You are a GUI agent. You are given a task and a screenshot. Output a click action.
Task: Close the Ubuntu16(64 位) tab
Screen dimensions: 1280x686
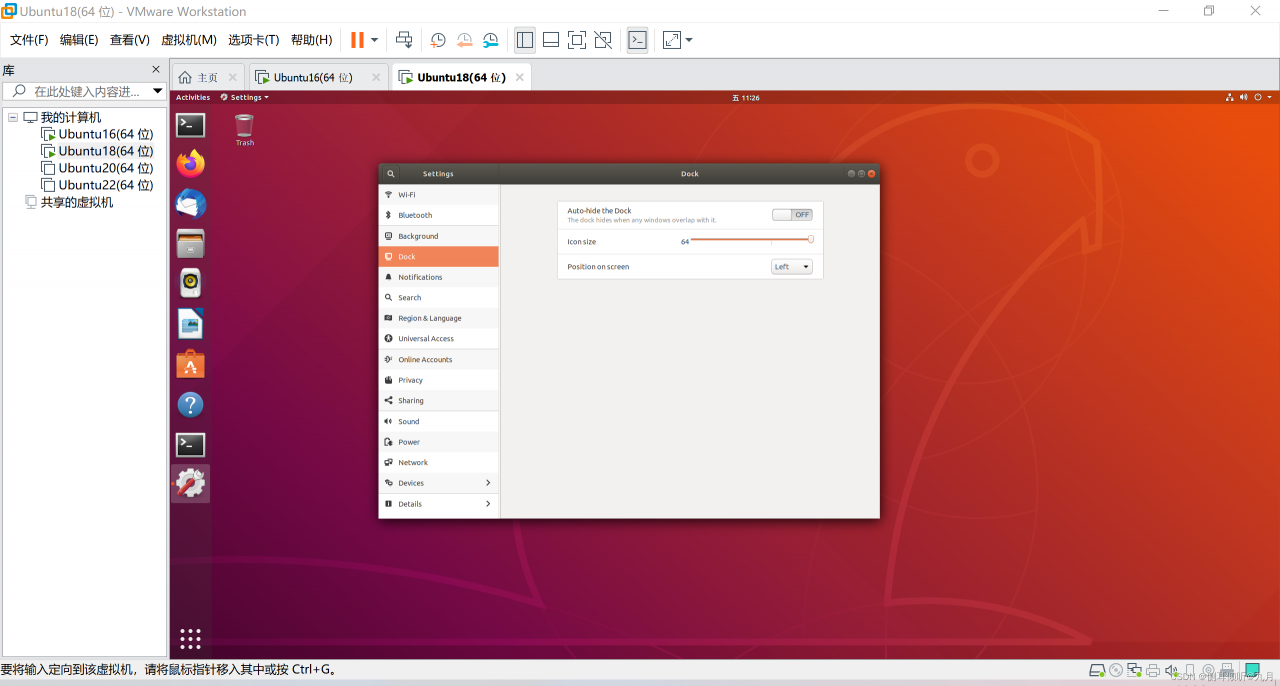tap(376, 77)
